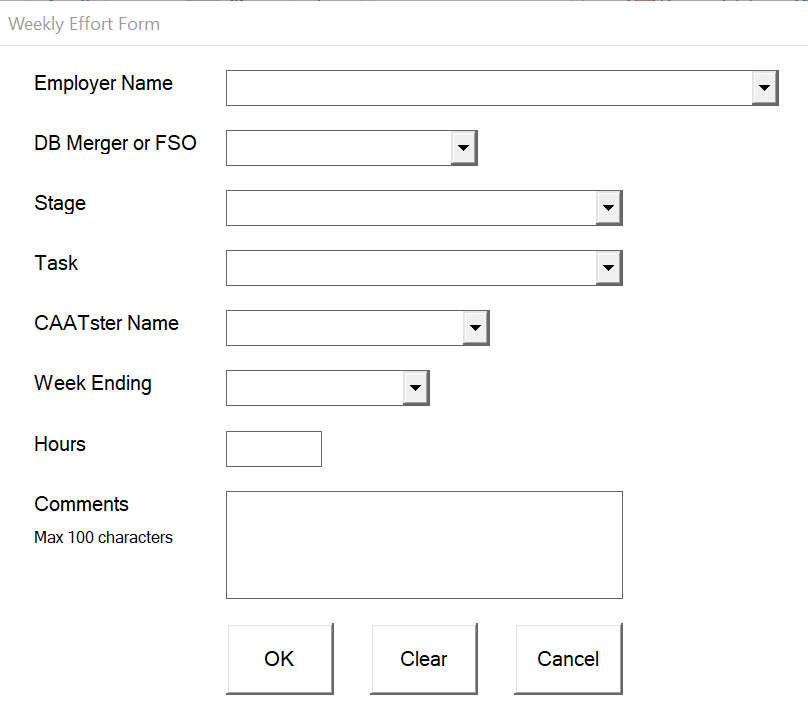Image resolution: width=808 pixels, height=724 pixels.
Task: Open the Week Ending dropdown arrow
Action: (x=416, y=388)
